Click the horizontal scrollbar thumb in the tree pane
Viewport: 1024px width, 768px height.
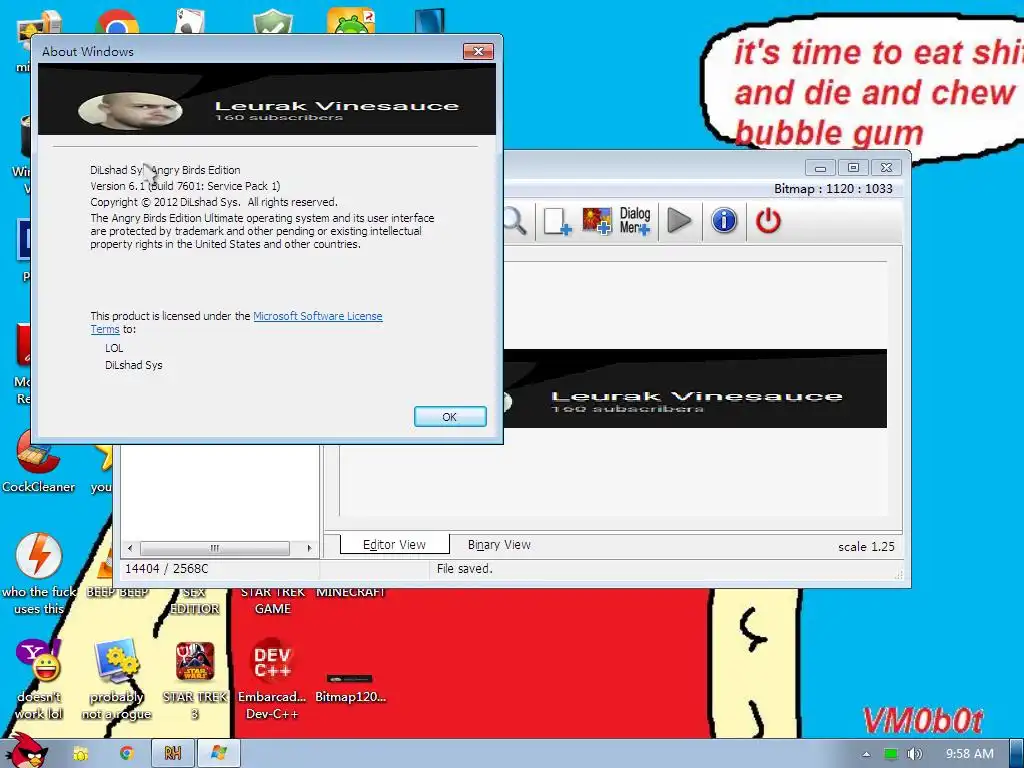pos(215,548)
